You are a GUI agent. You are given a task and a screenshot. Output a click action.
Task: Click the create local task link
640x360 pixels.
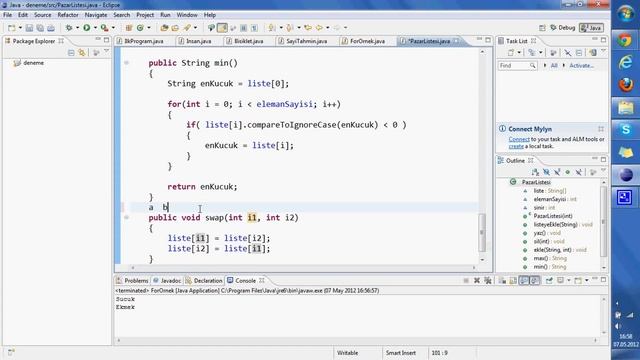coord(516,146)
